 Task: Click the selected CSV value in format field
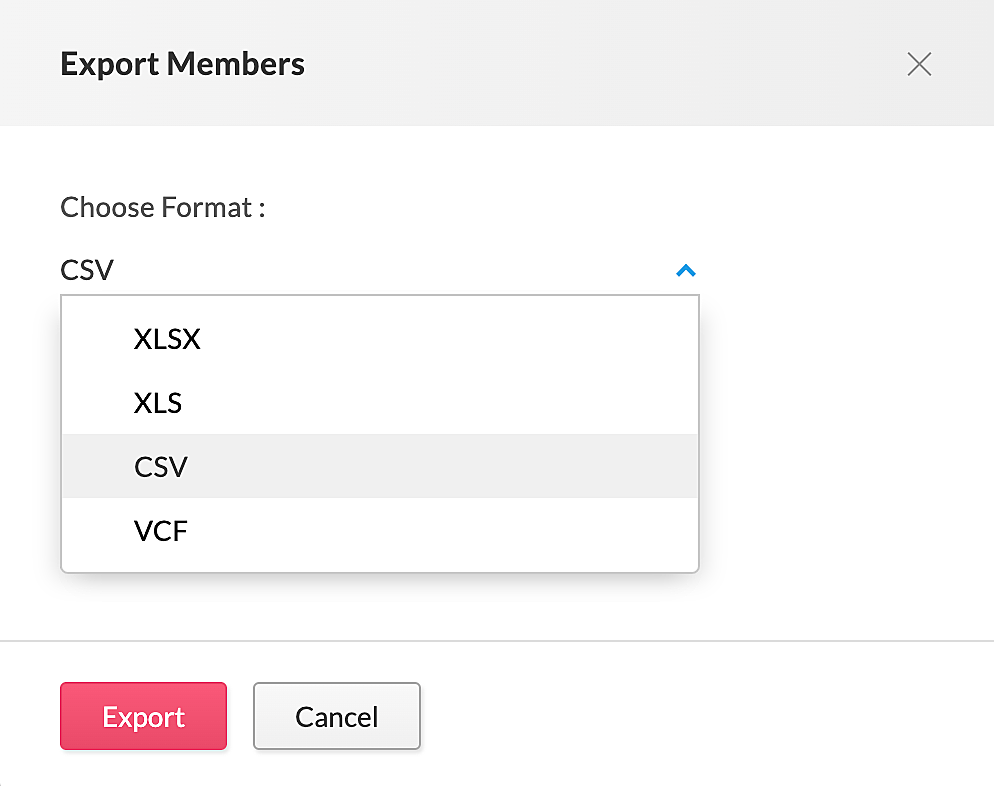[88, 270]
